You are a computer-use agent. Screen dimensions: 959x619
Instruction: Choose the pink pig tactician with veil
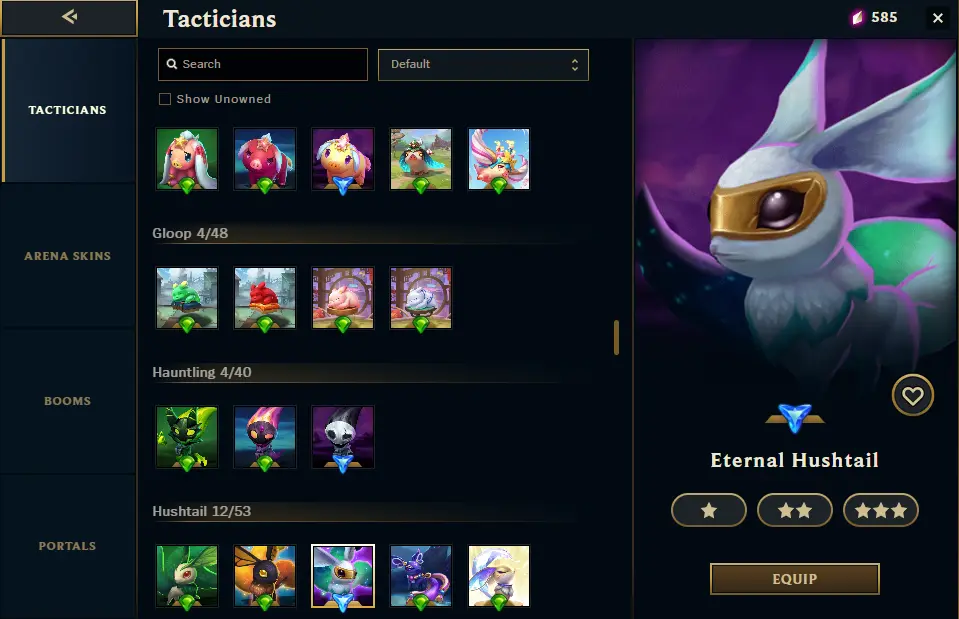[x=187, y=158]
